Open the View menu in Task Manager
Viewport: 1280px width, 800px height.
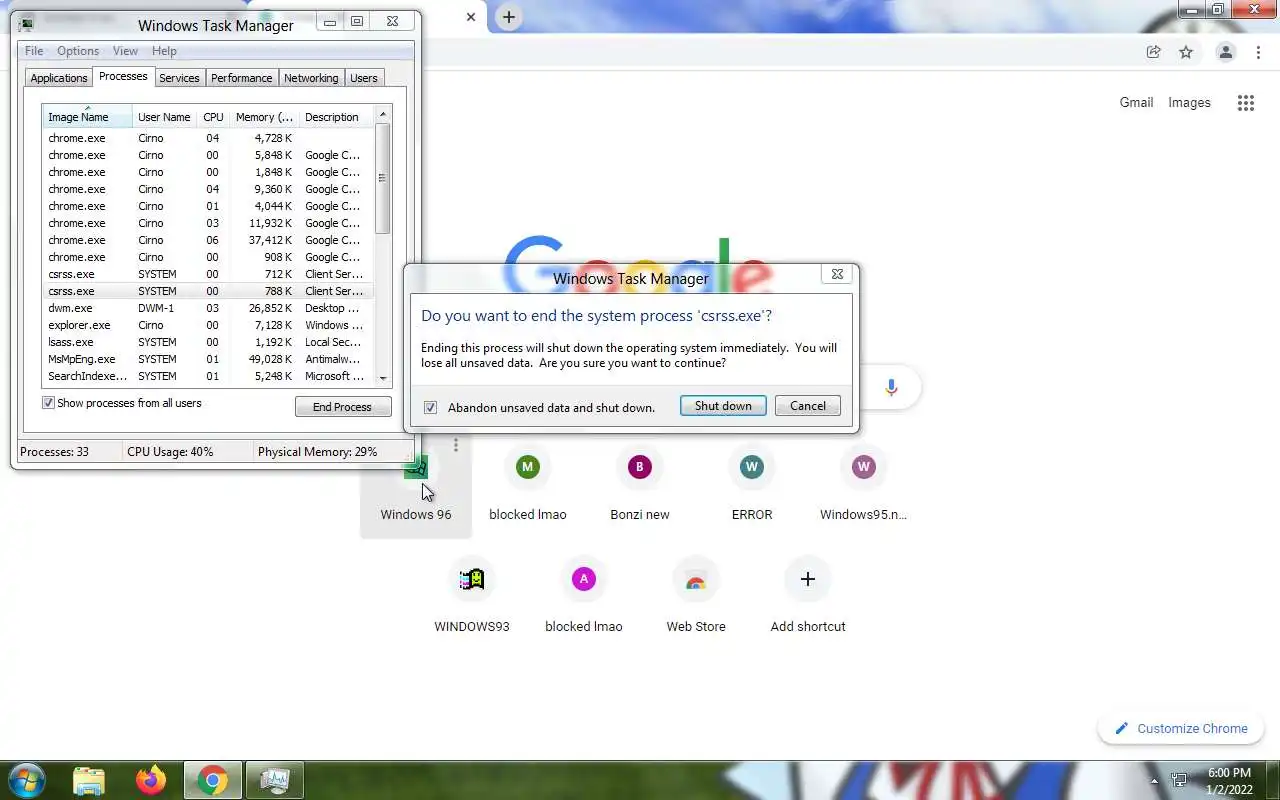click(x=125, y=51)
